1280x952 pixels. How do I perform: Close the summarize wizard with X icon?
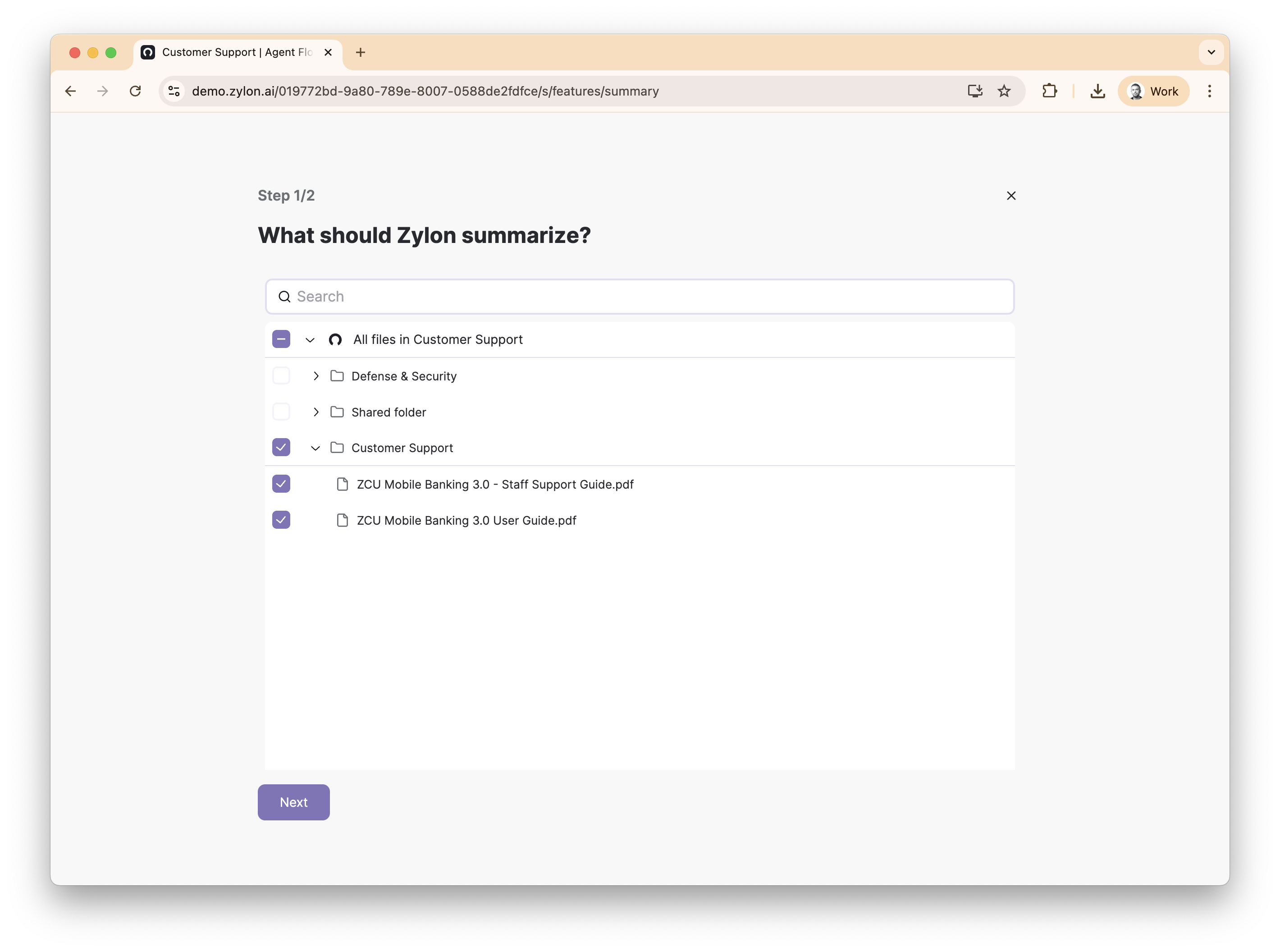pyautogui.click(x=1010, y=196)
